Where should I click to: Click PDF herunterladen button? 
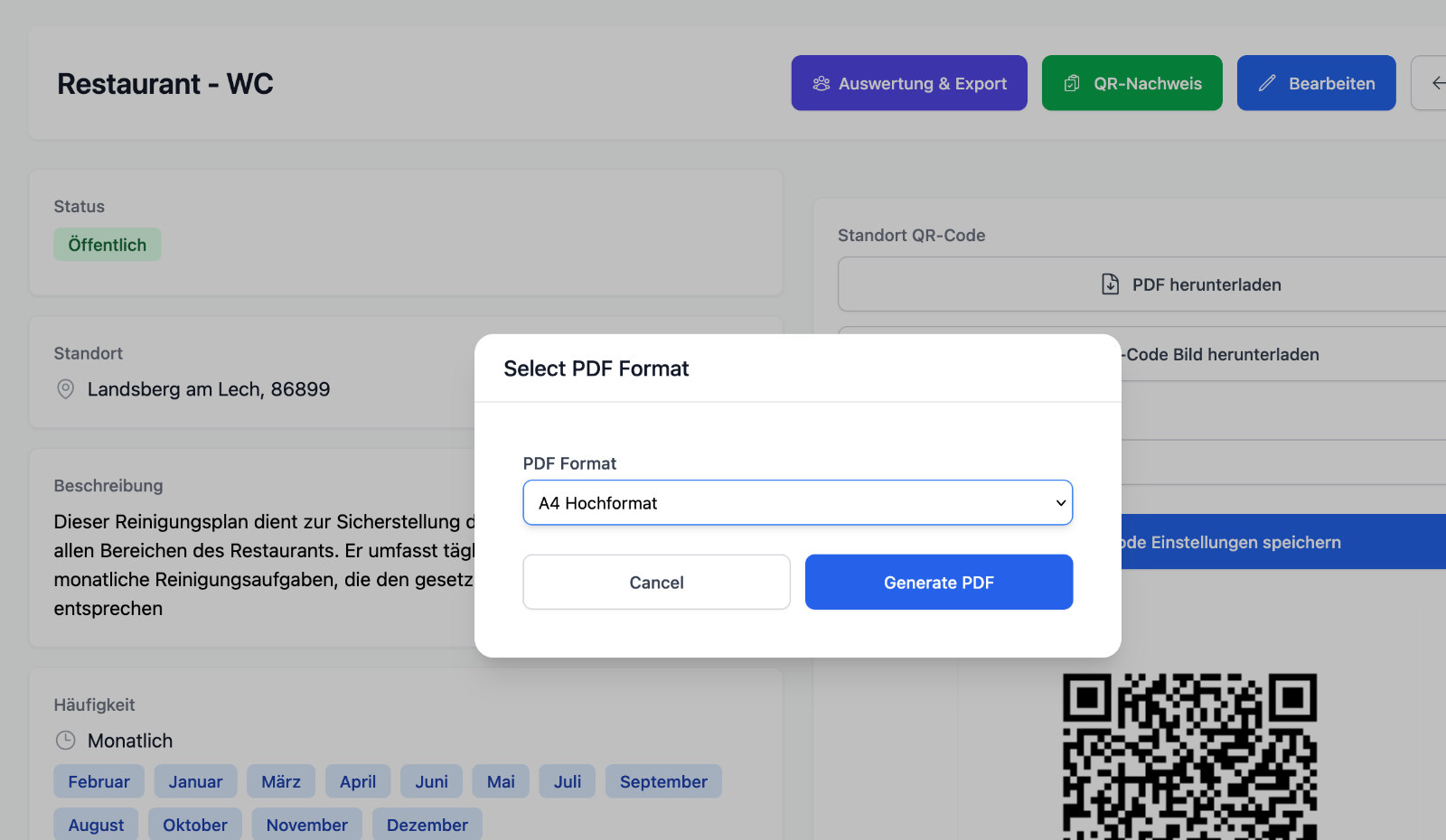pyautogui.click(x=1206, y=285)
